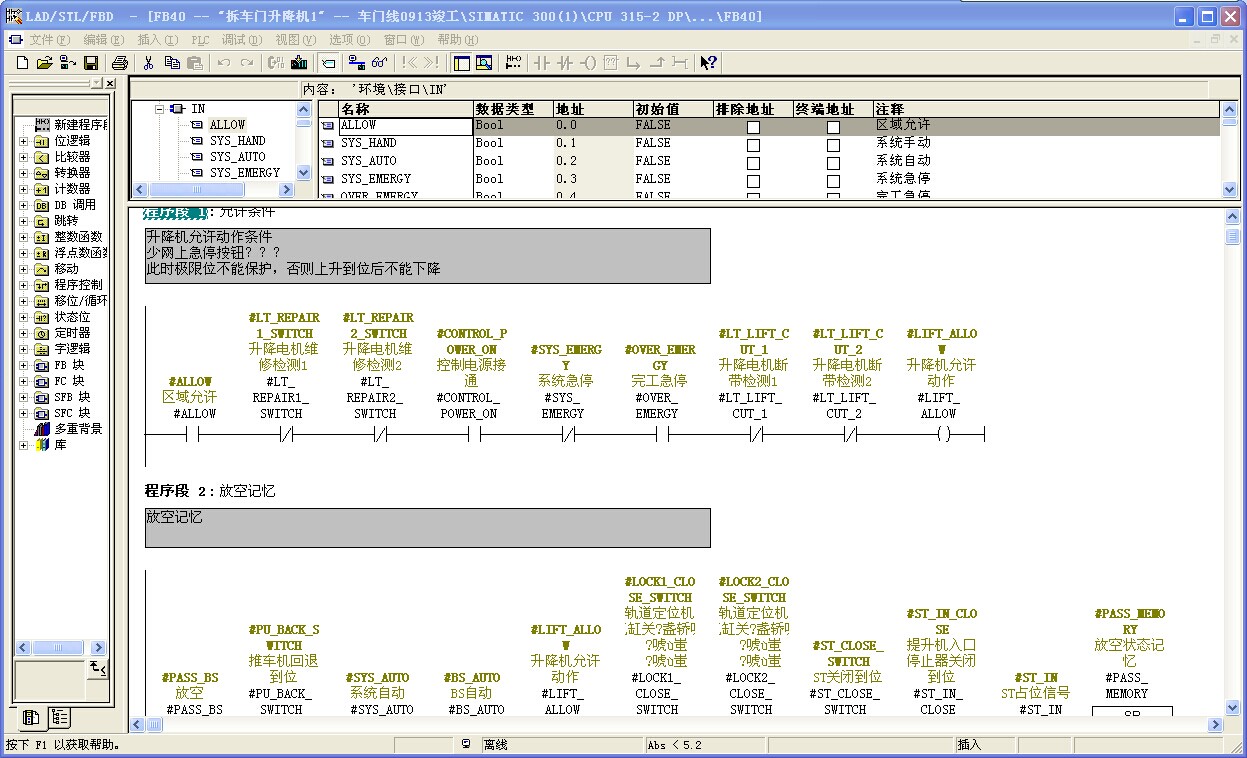Open the 帮助(H) menu
The width and height of the screenshot is (1247, 758).
458,39
